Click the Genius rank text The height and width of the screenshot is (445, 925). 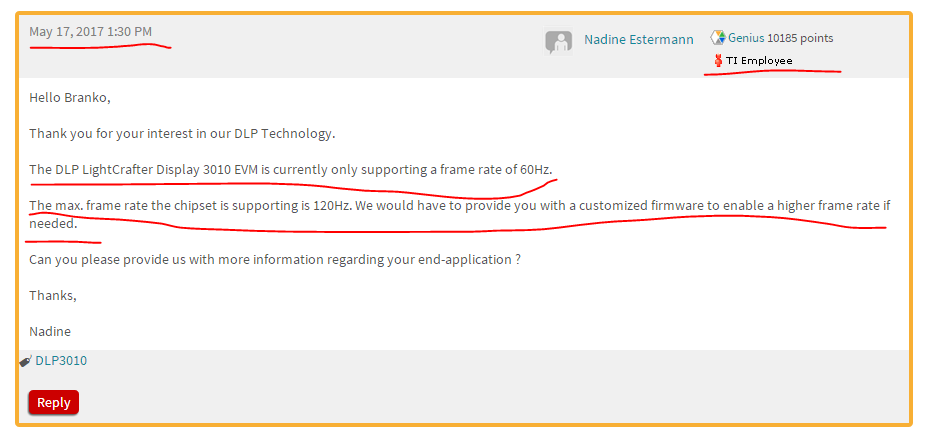[746, 38]
